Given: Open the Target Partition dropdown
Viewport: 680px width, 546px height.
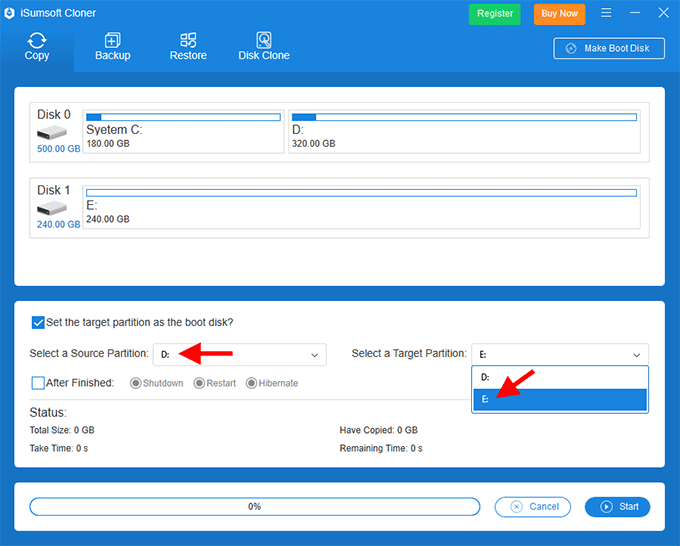Looking at the screenshot, I should [560, 355].
